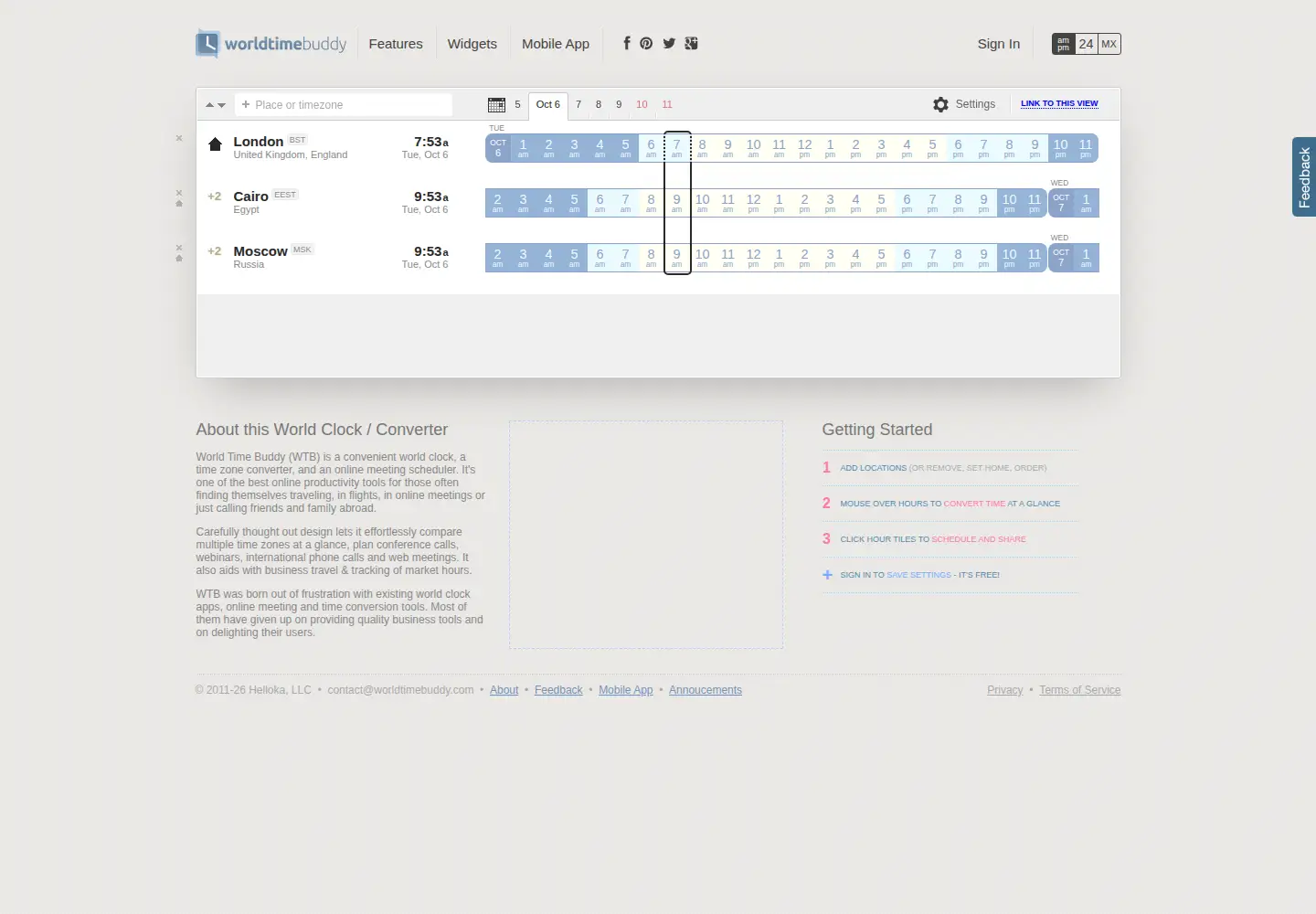The width and height of the screenshot is (1316, 914).
Task: Open the Google Plus icon
Action: 691,43
